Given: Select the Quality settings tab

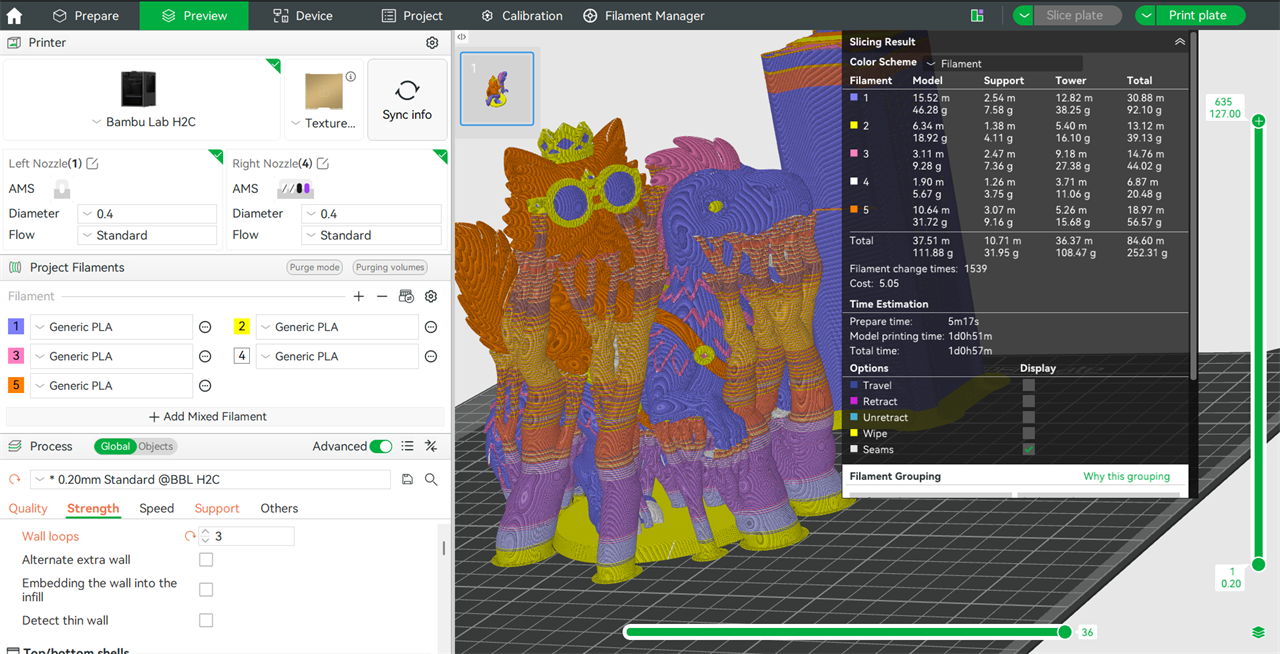Looking at the screenshot, I should [28, 508].
